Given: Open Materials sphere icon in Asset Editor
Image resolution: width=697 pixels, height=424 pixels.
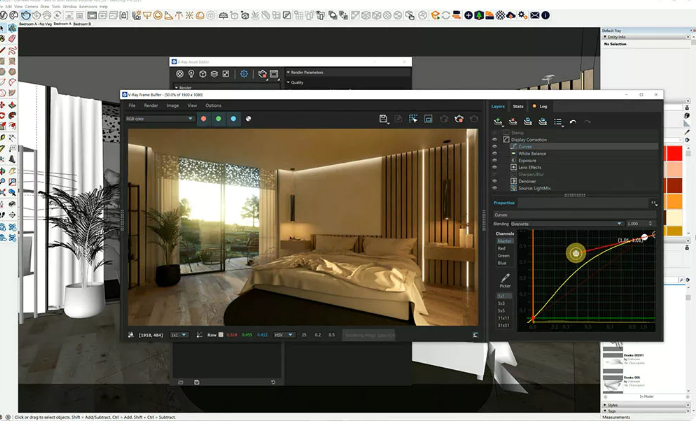Looking at the screenshot, I should pyautogui.click(x=180, y=74).
